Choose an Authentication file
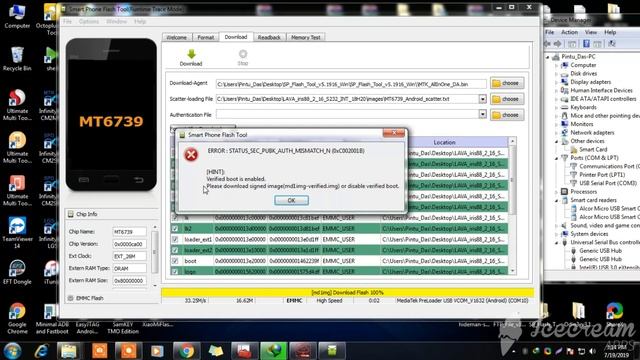This screenshot has width=640, height=360. 507,115
